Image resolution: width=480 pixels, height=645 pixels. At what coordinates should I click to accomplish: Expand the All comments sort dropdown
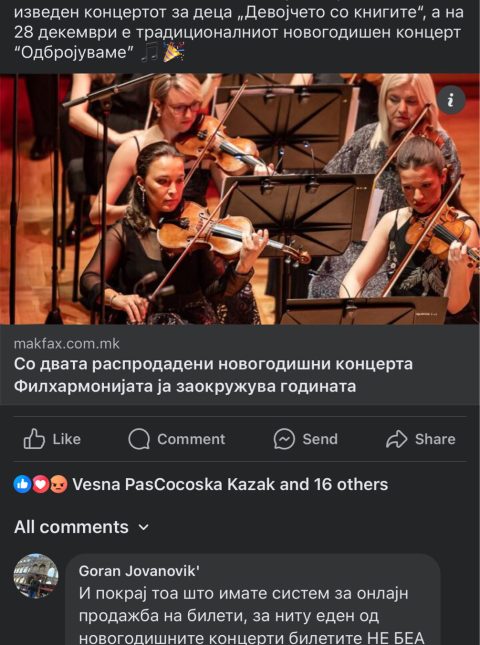click(x=81, y=527)
